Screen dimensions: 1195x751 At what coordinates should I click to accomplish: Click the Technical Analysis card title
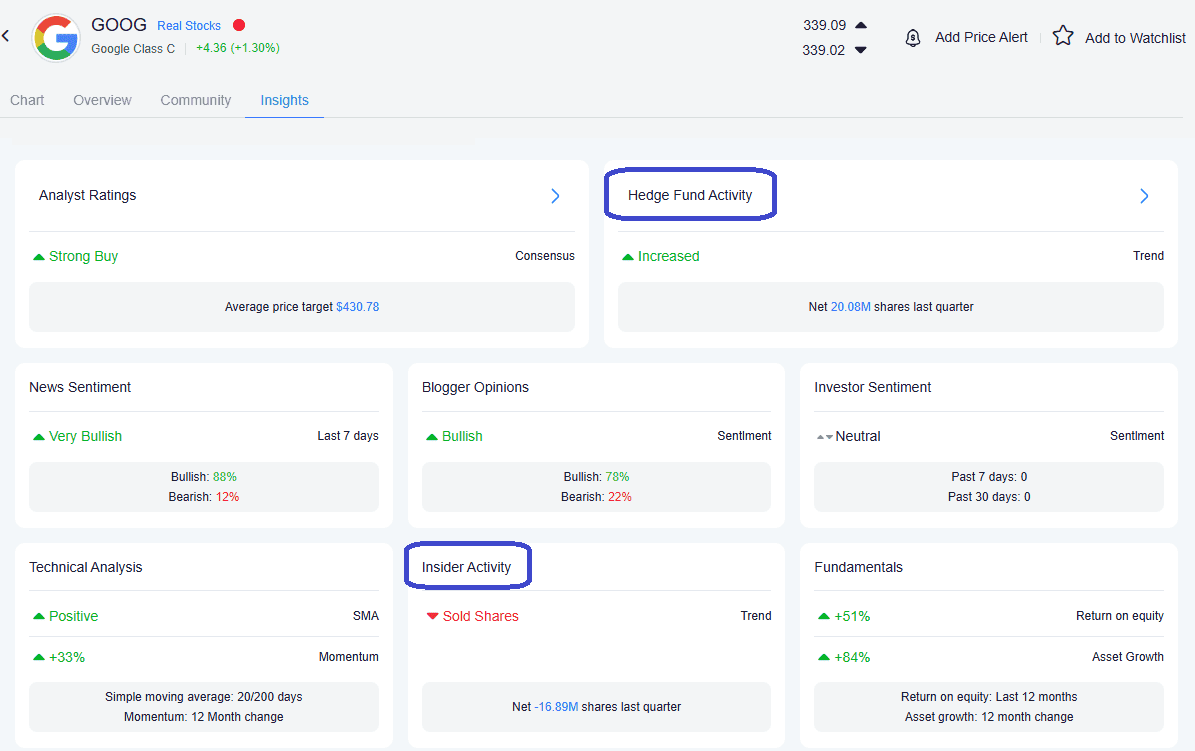click(x=85, y=567)
